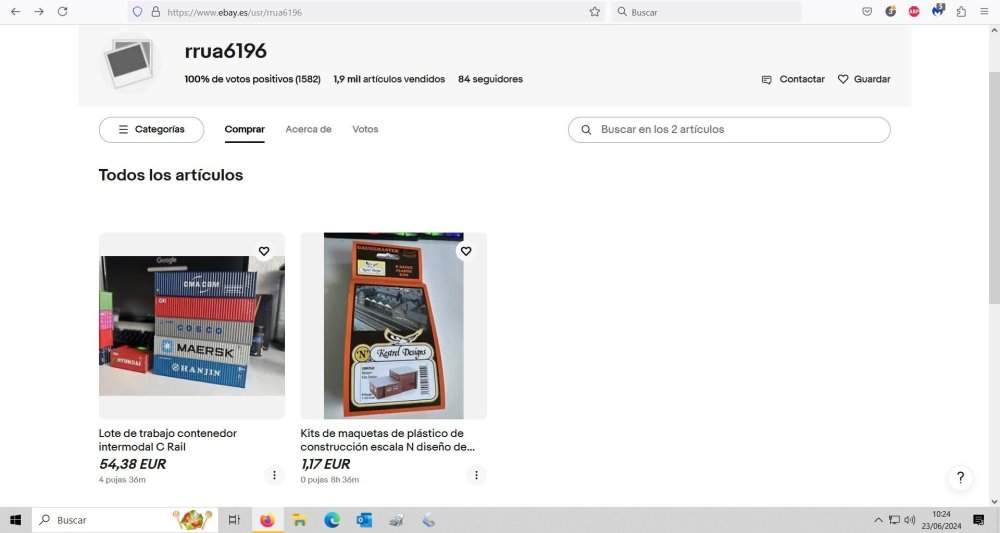Open the Firefox hamburger application menu
Image resolution: width=1000 pixels, height=533 pixels.
(984, 11)
